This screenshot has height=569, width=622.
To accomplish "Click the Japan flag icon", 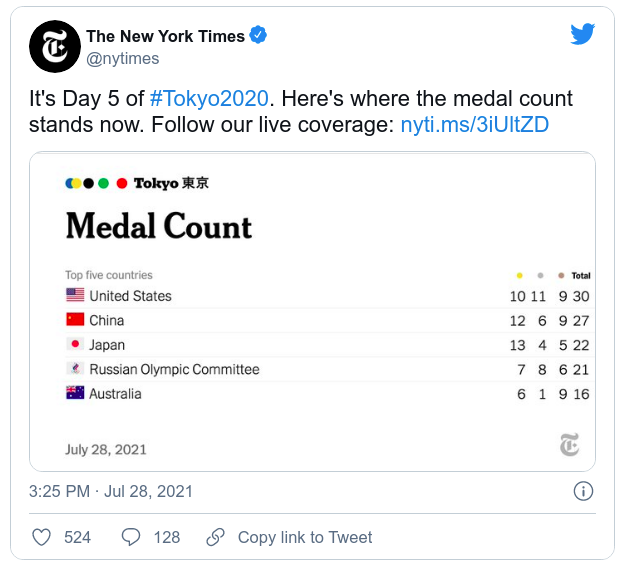I will point(75,345).
